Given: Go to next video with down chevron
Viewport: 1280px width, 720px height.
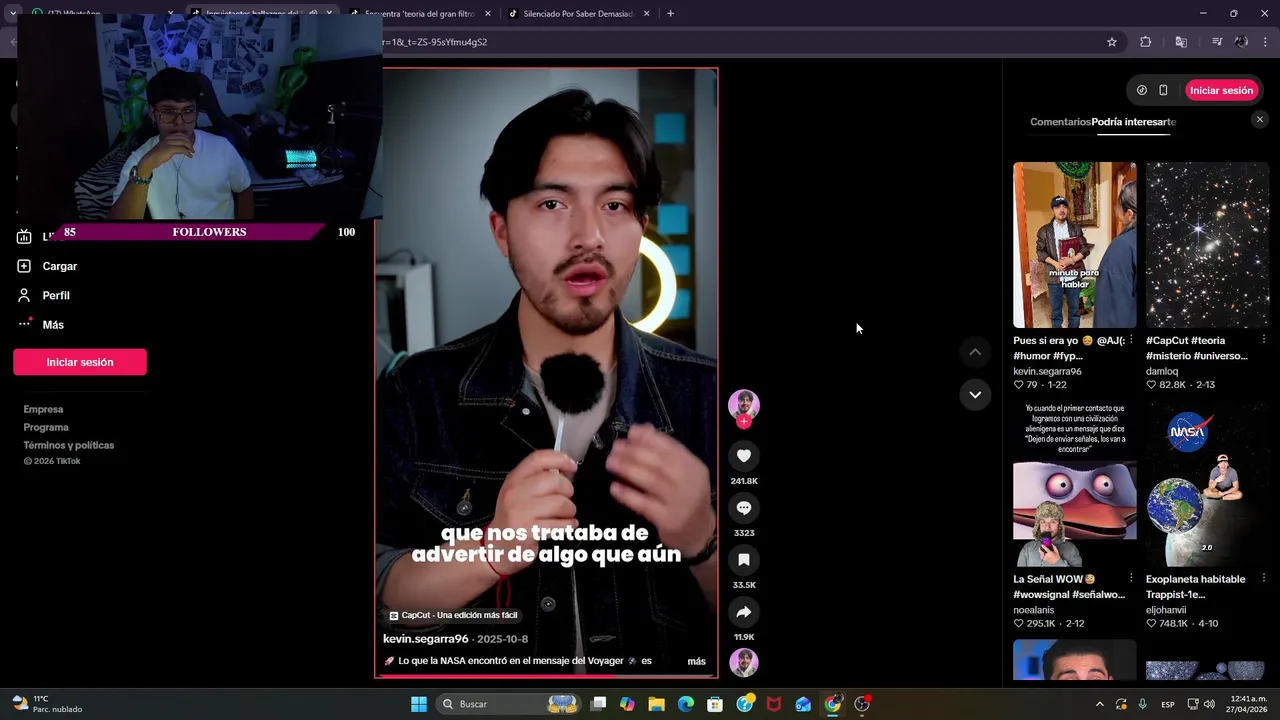Looking at the screenshot, I should [975, 395].
